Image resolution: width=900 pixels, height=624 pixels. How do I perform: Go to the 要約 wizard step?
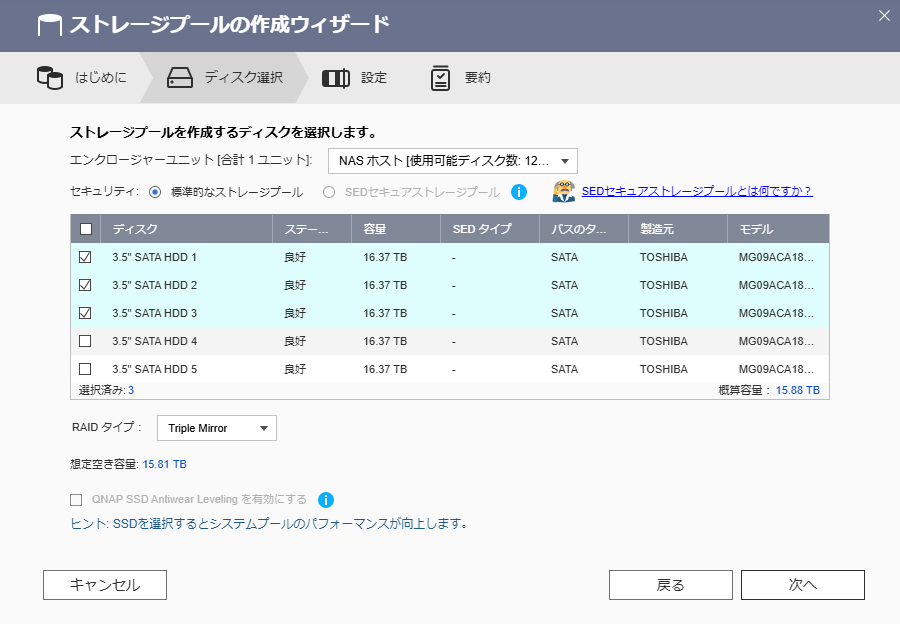click(461, 78)
